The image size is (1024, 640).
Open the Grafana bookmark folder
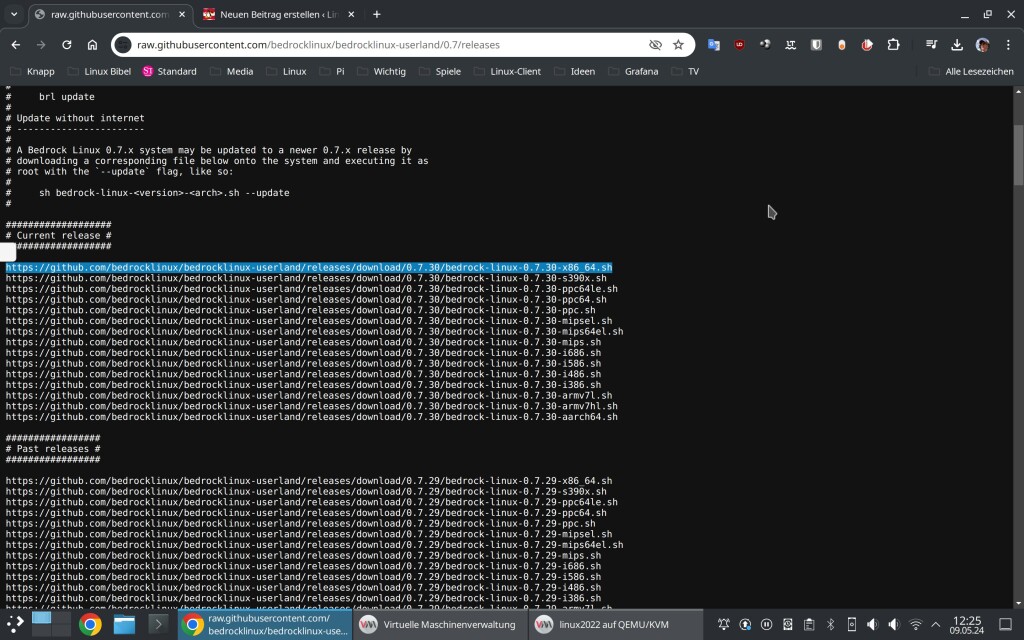[x=633, y=71]
